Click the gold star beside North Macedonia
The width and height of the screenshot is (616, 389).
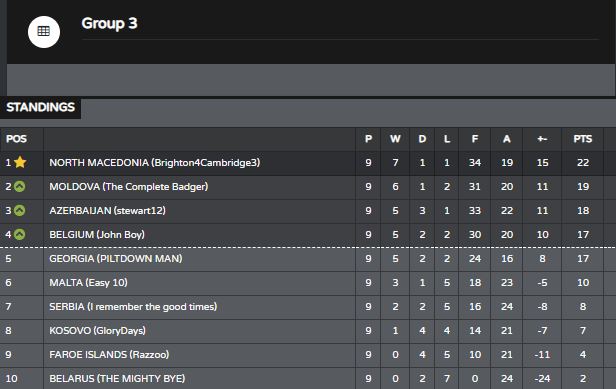pos(20,162)
